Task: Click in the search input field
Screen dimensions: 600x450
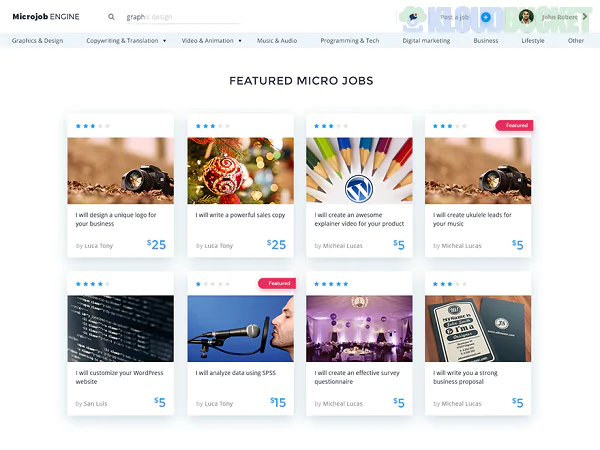Action: (180, 17)
